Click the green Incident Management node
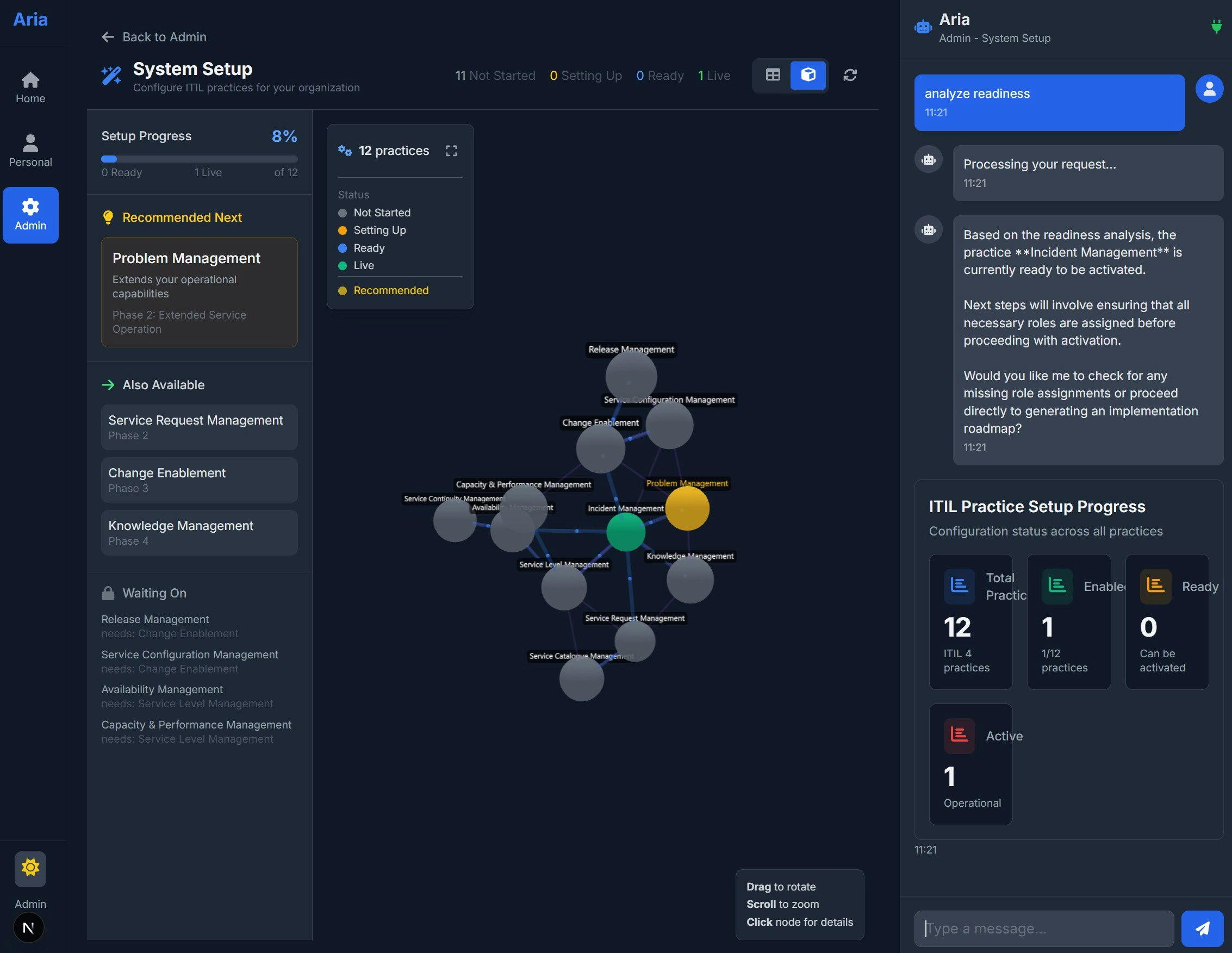Viewport: 1232px width, 953px height. click(625, 532)
